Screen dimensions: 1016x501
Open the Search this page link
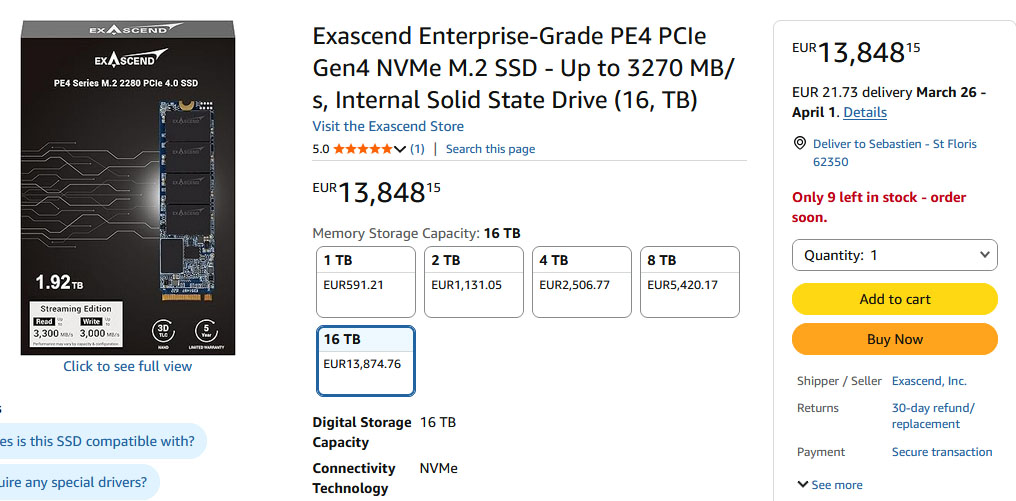click(x=490, y=149)
